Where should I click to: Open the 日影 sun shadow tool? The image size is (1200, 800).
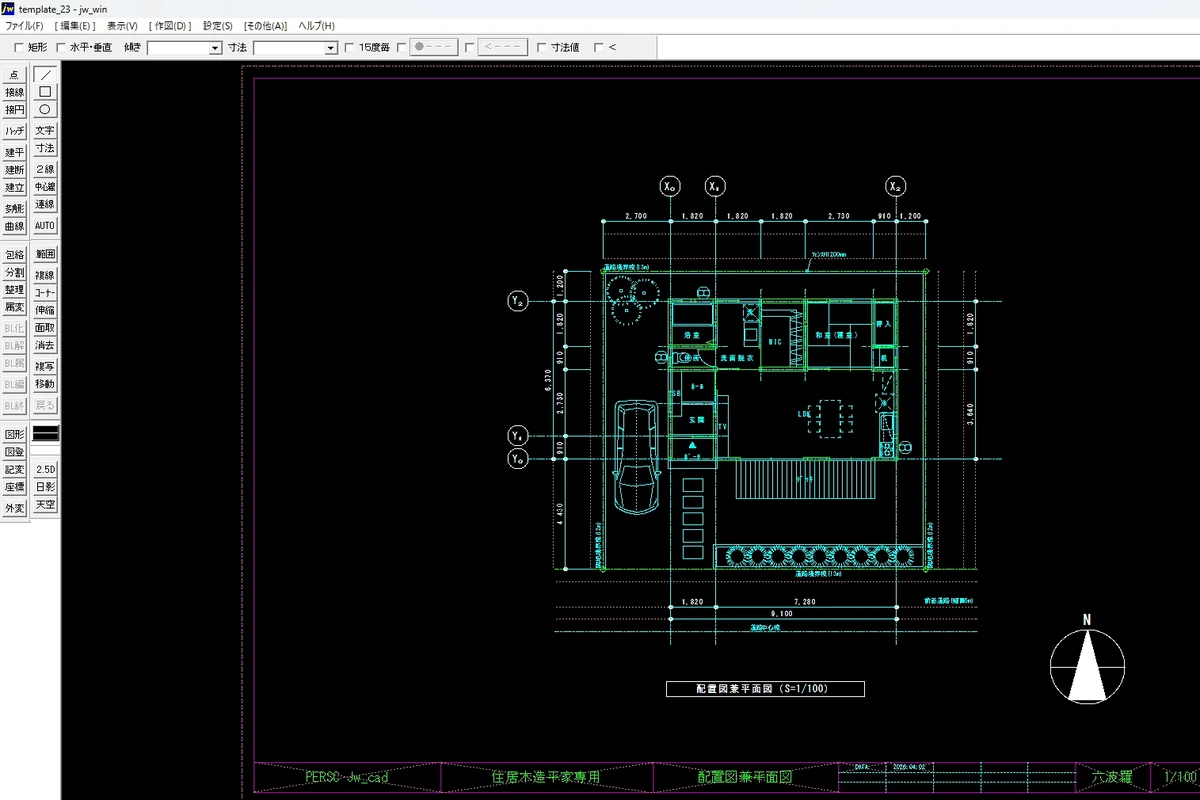pos(45,487)
